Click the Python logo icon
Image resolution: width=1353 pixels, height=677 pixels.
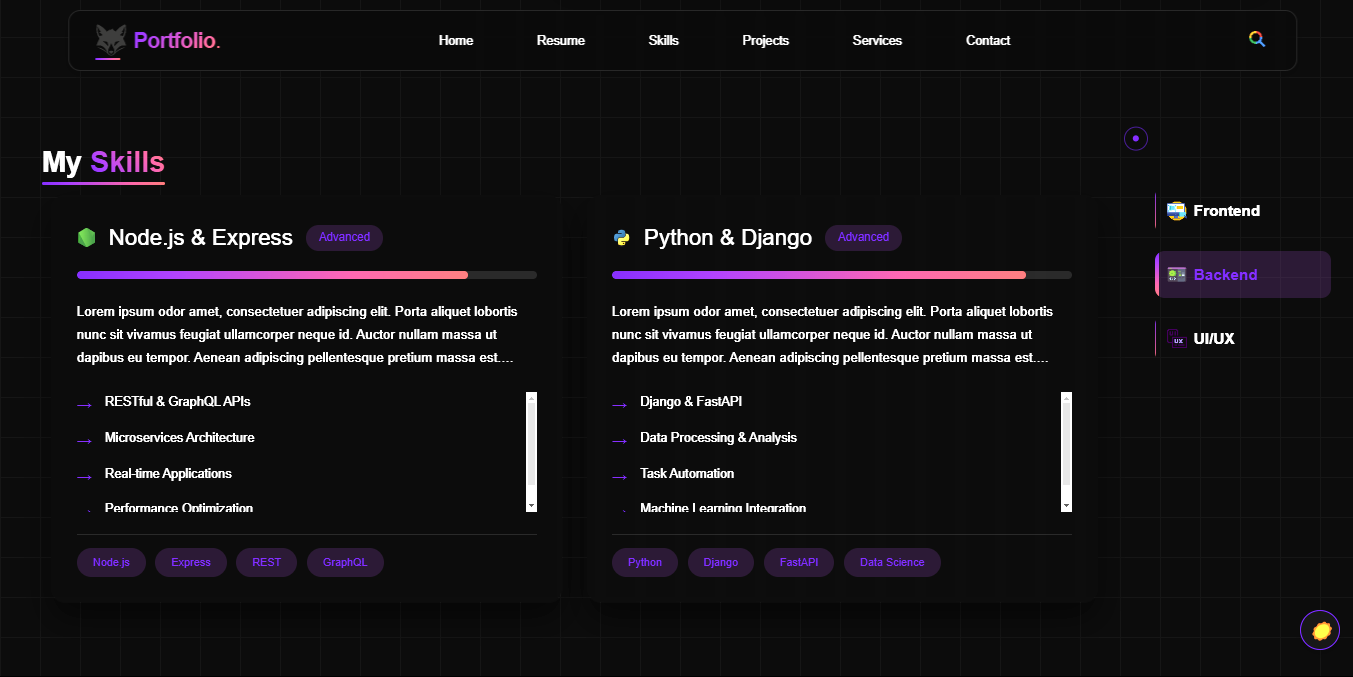(x=621, y=238)
